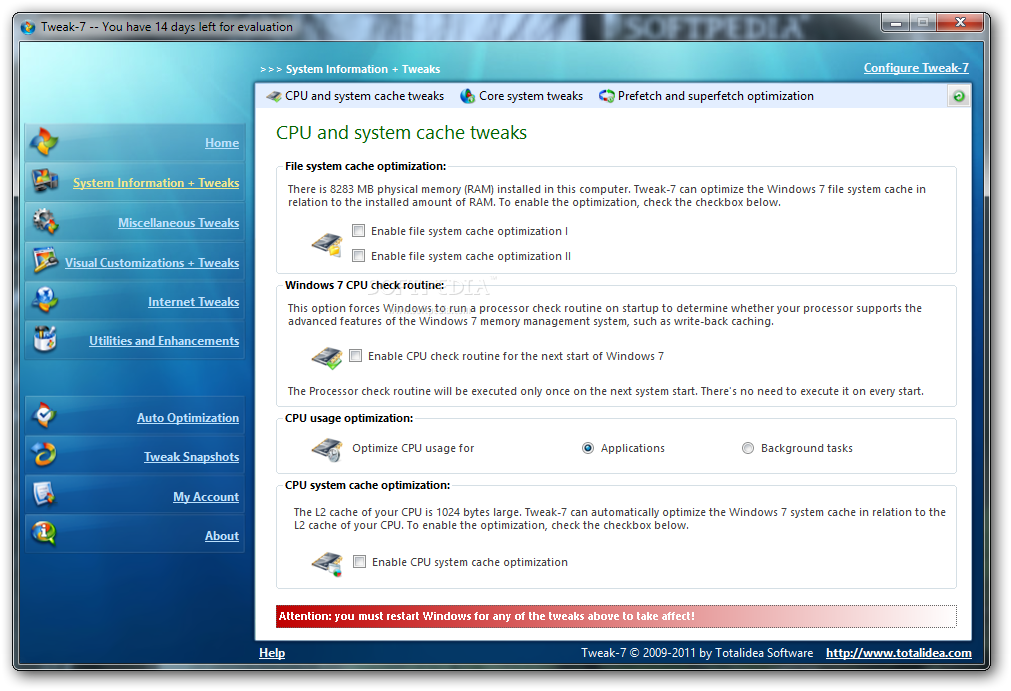Click the Windows 7 CPU check routine title
Screen dimensions: 1011x691
364,285
